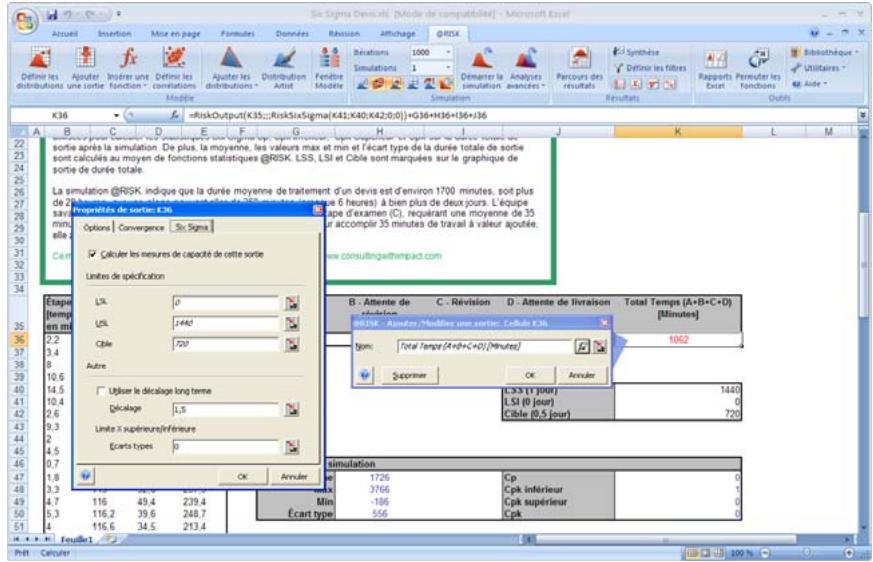Click the horizontal scrollbar

pyautogui.click(x=666, y=539)
